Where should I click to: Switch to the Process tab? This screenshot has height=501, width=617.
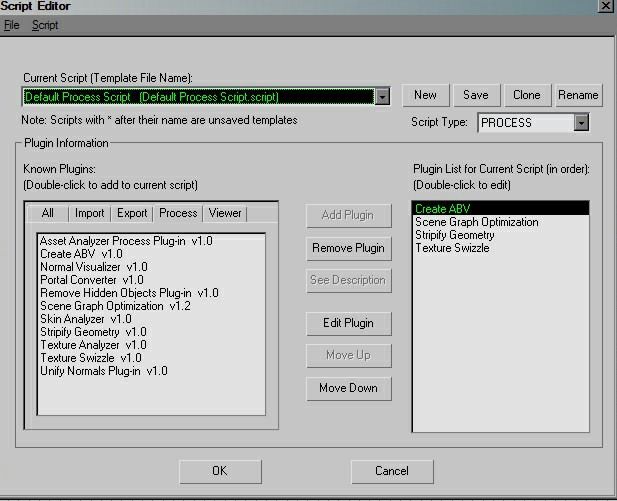178,213
